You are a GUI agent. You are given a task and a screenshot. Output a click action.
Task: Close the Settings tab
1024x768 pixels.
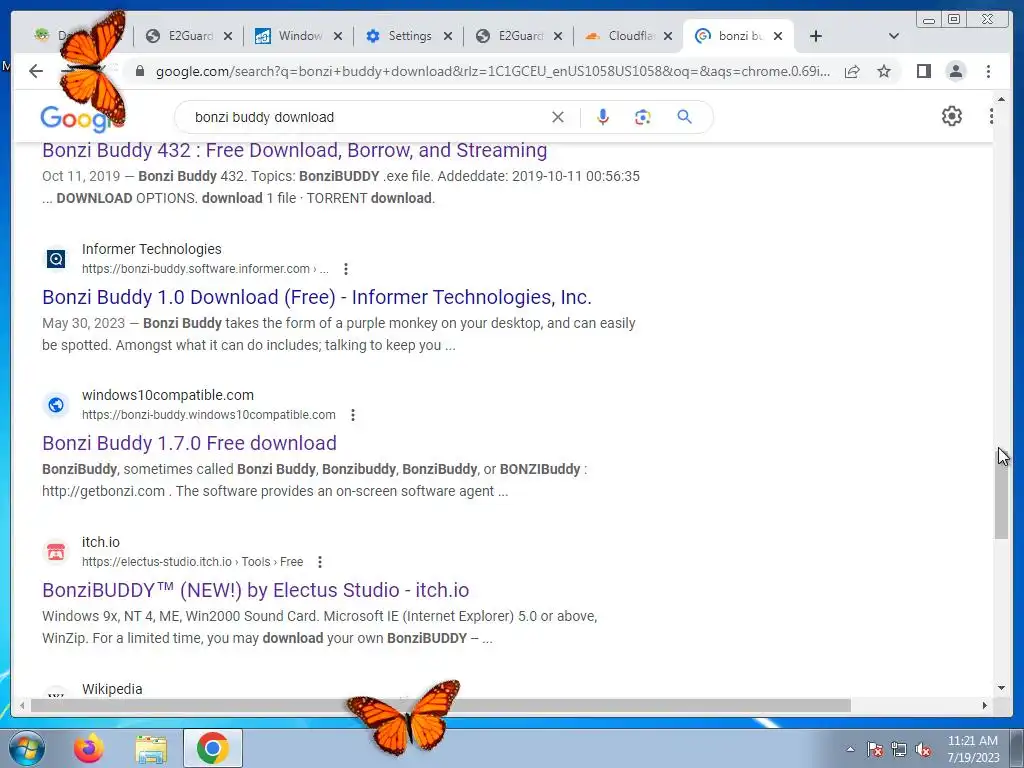pos(448,37)
